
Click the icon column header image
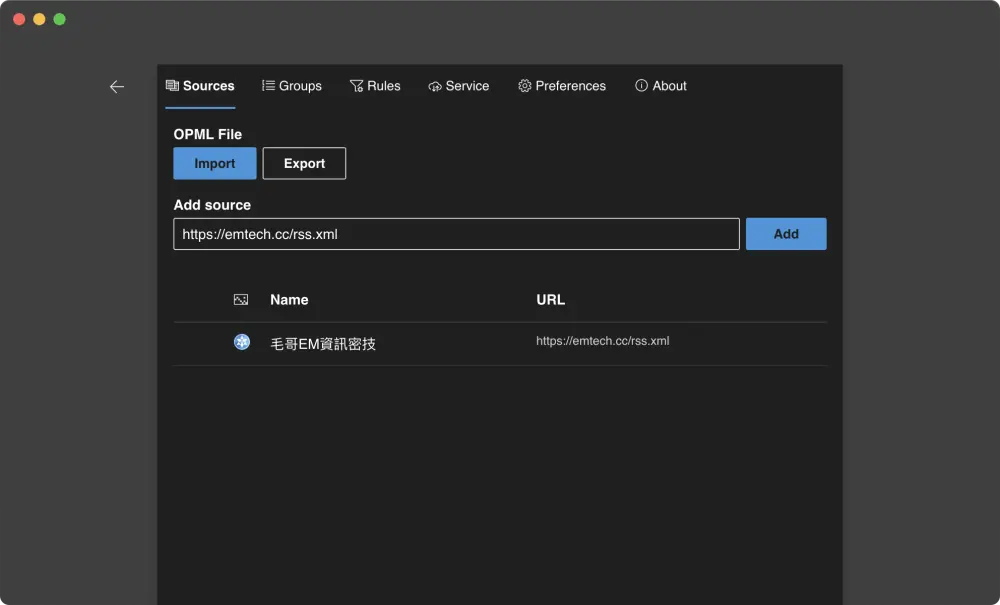pos(240,300)
